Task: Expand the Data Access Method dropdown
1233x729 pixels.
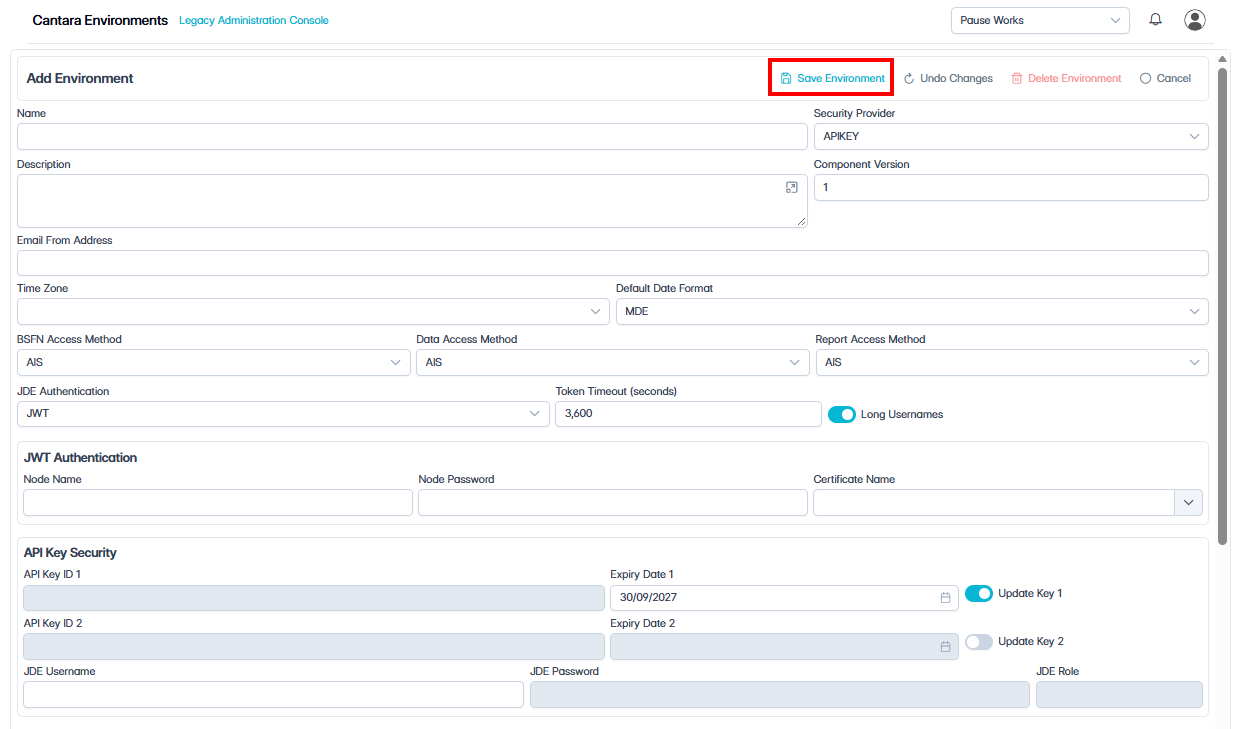Action: pos(613,363)
